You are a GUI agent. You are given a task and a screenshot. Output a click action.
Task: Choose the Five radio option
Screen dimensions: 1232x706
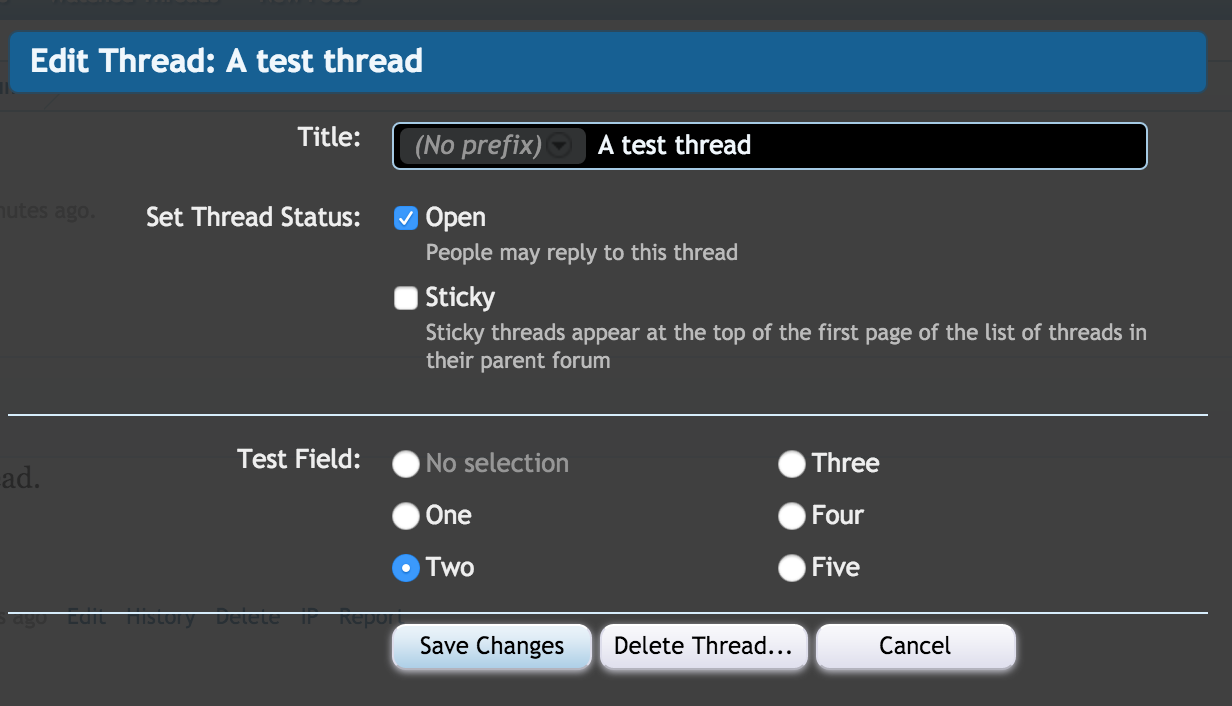(791, 568)
